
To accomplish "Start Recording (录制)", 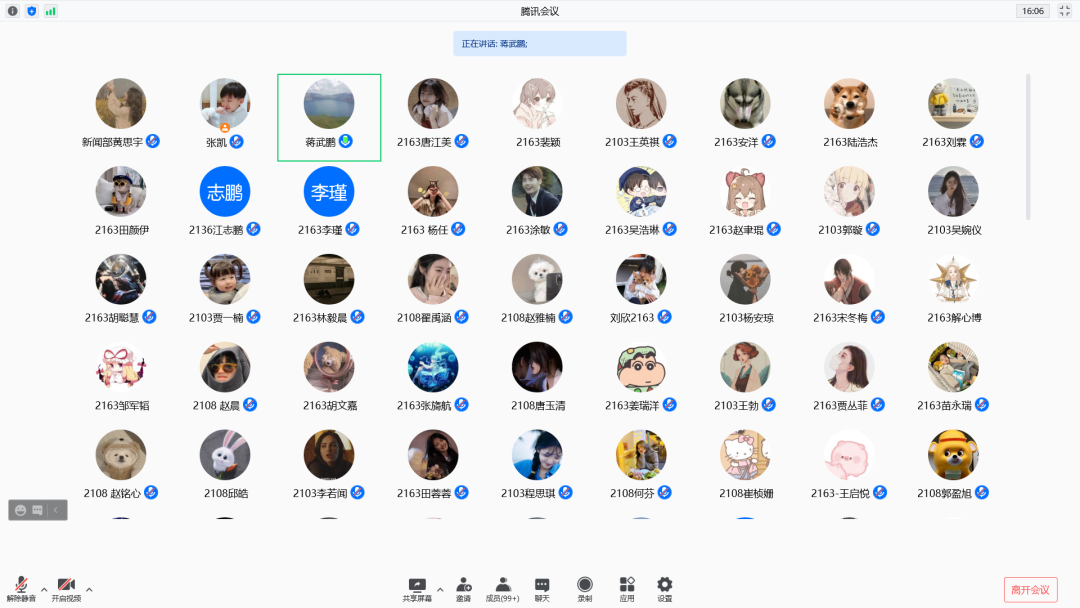I will coord(585,588).
